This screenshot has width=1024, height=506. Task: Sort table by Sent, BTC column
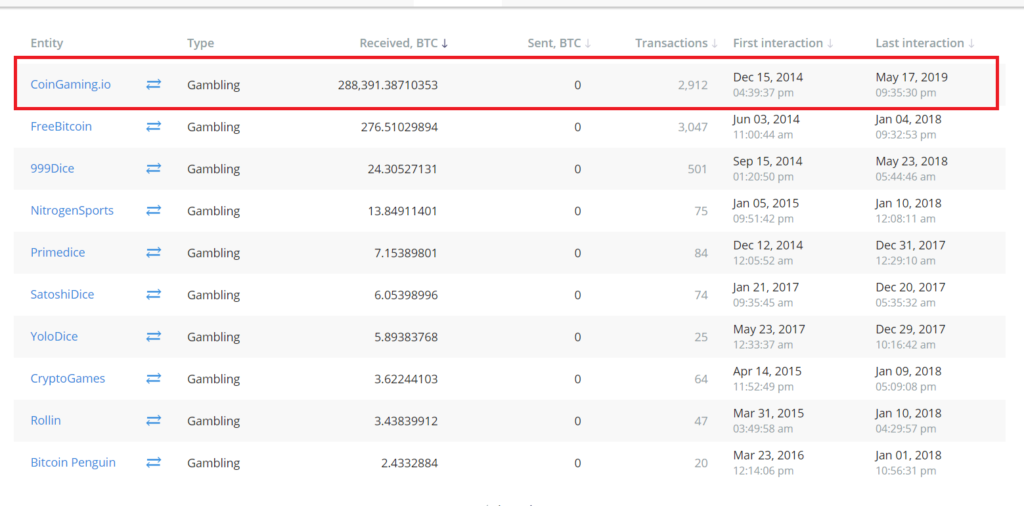click(559, 43)
